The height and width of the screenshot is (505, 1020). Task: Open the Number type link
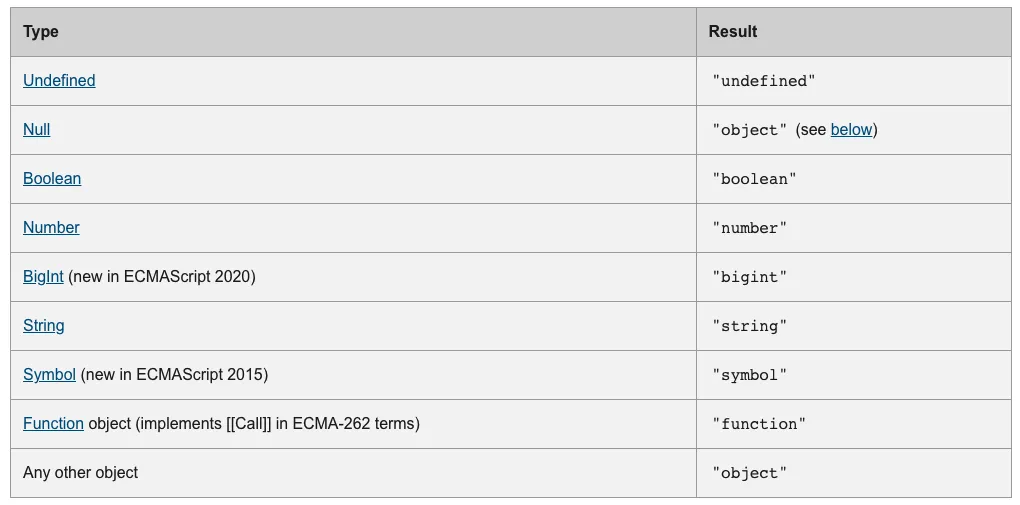(51, 227)
